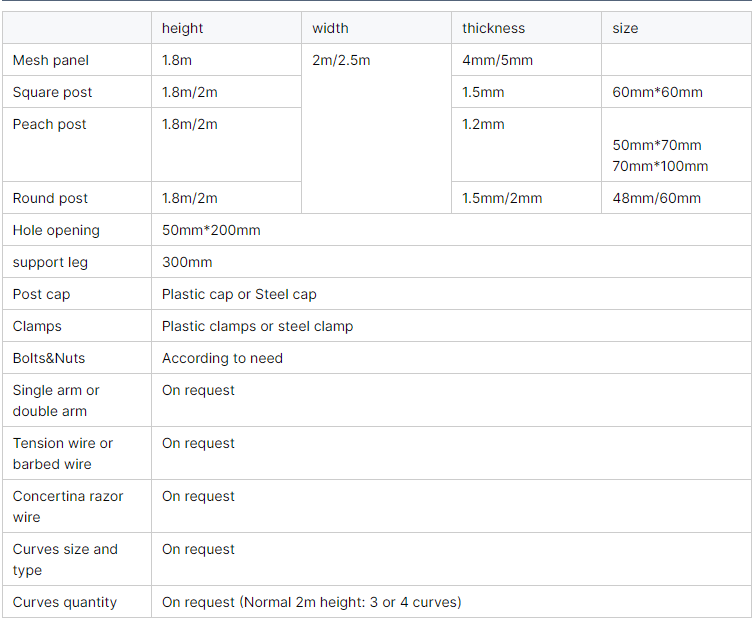754x619 pixels.
Task: Select 'Plastic cap or Steel cap' text
Action: 239,294
